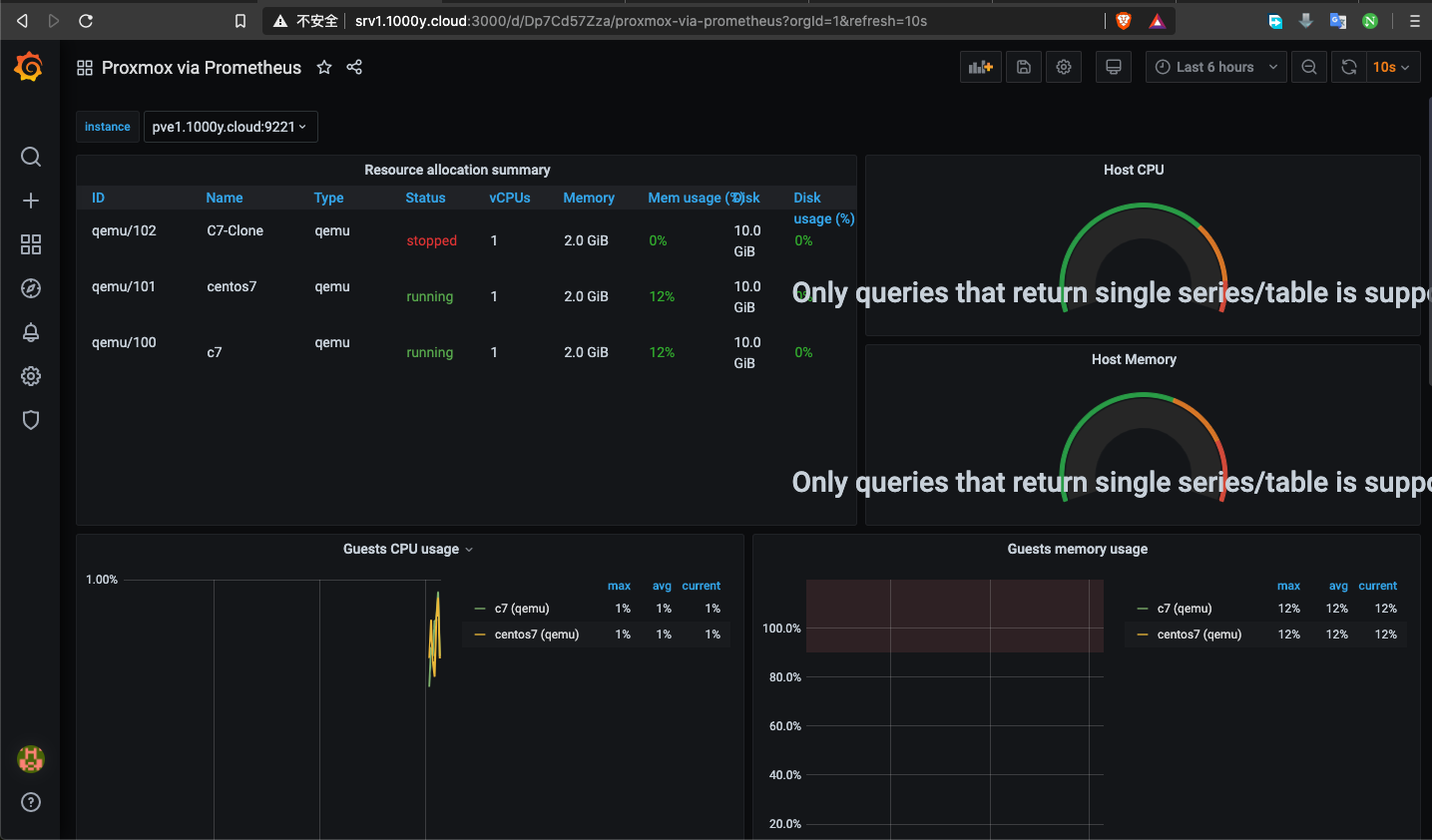
Task: Open the instance pve1.1000y.cloud:9221 dropdown
Action: [231, 127]
